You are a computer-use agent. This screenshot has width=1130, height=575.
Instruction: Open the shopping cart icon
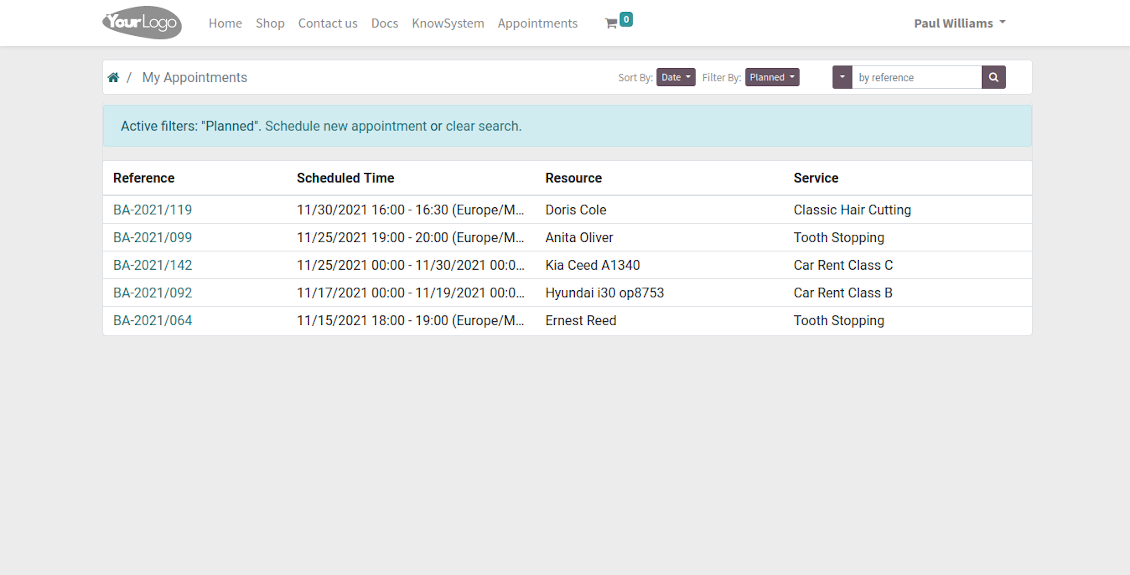click(612, 23)
